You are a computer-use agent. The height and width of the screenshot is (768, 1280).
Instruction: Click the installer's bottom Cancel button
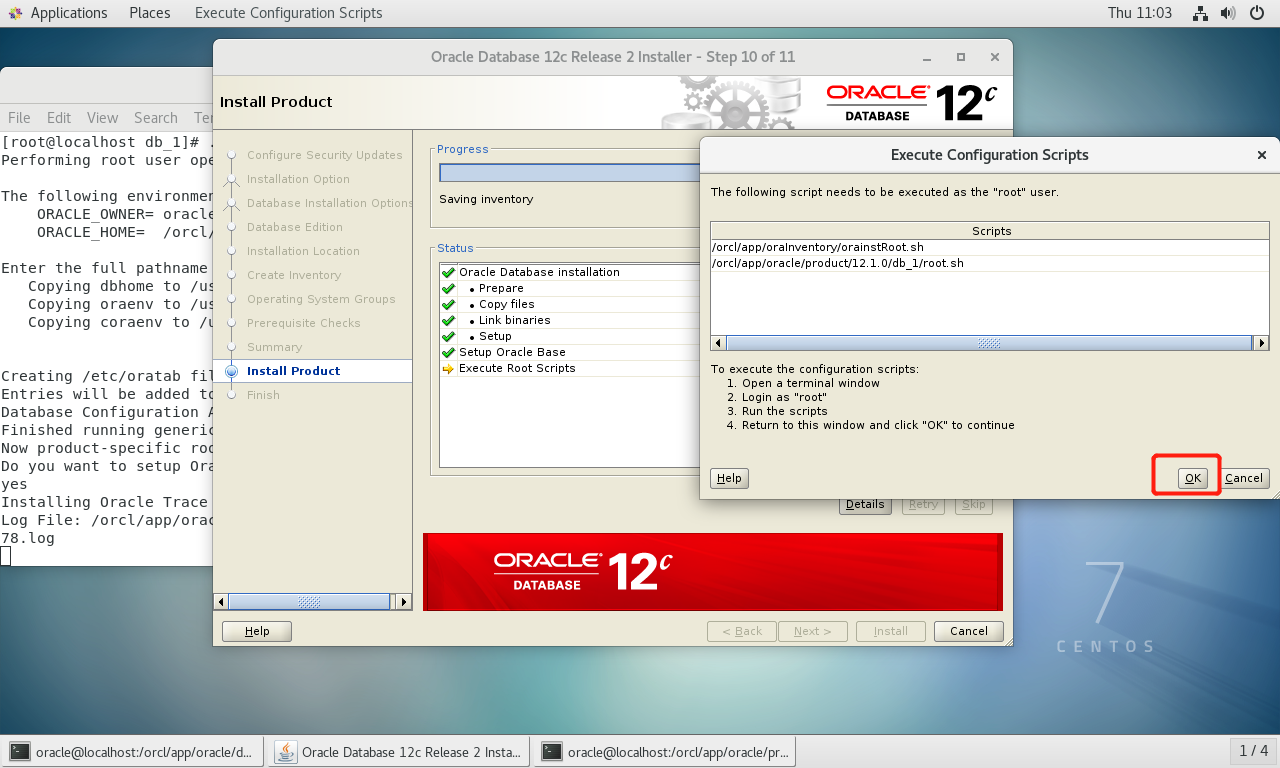[968, 631]
